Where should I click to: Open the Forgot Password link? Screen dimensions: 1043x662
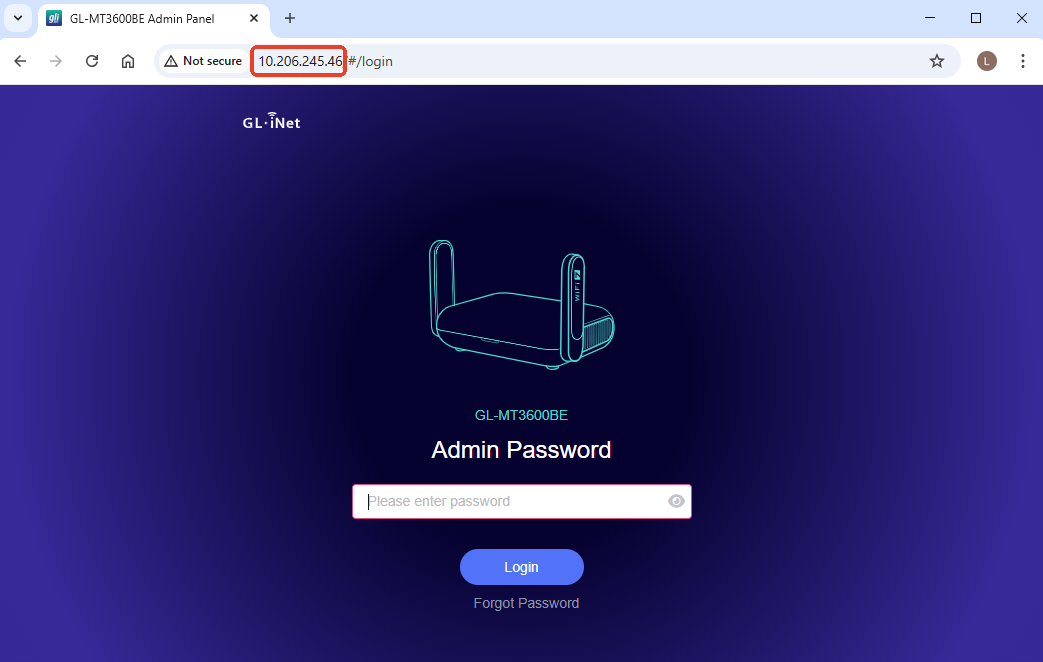pyautogui.click(x=525, y=603)
